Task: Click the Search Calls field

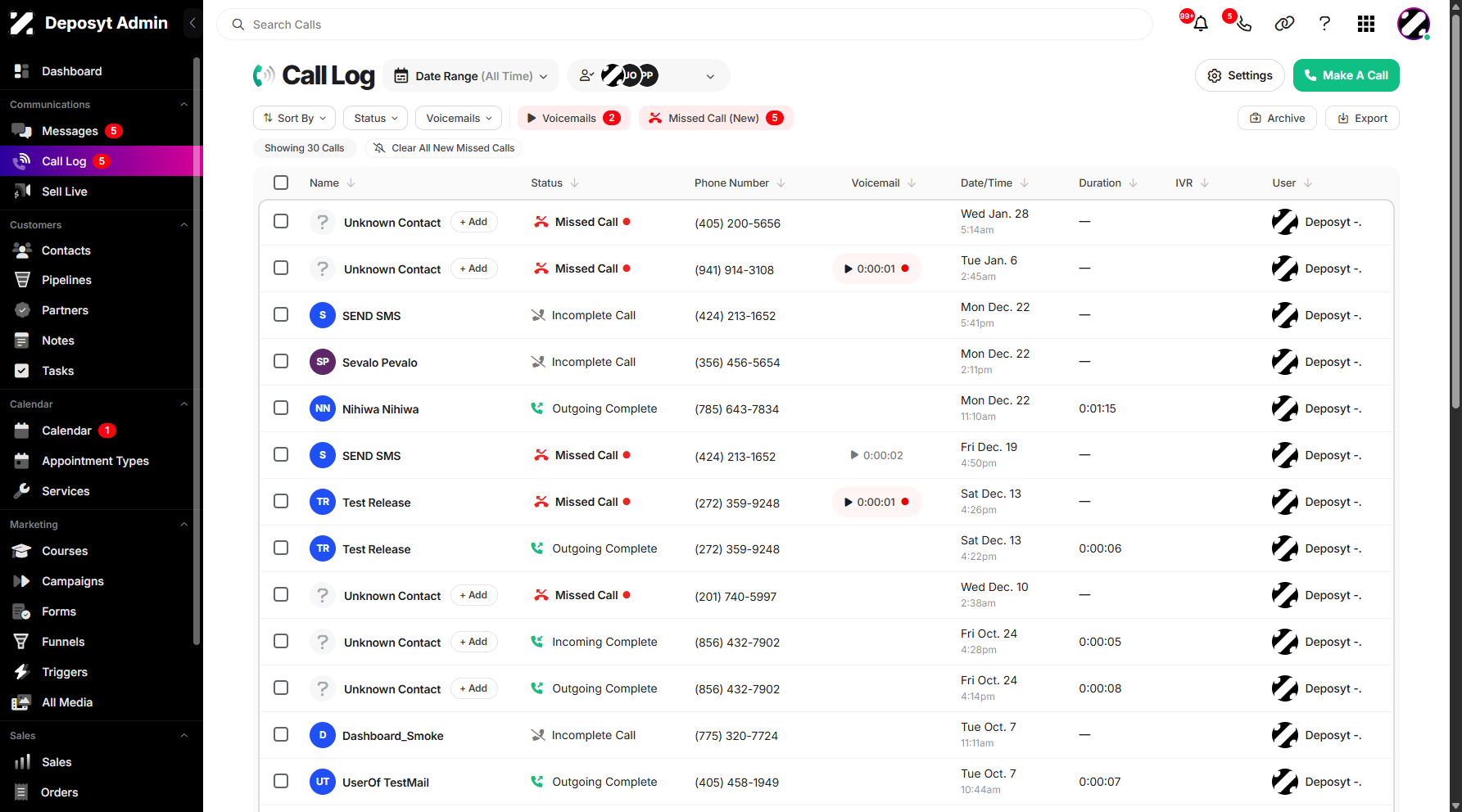Action: coord(685,25)
